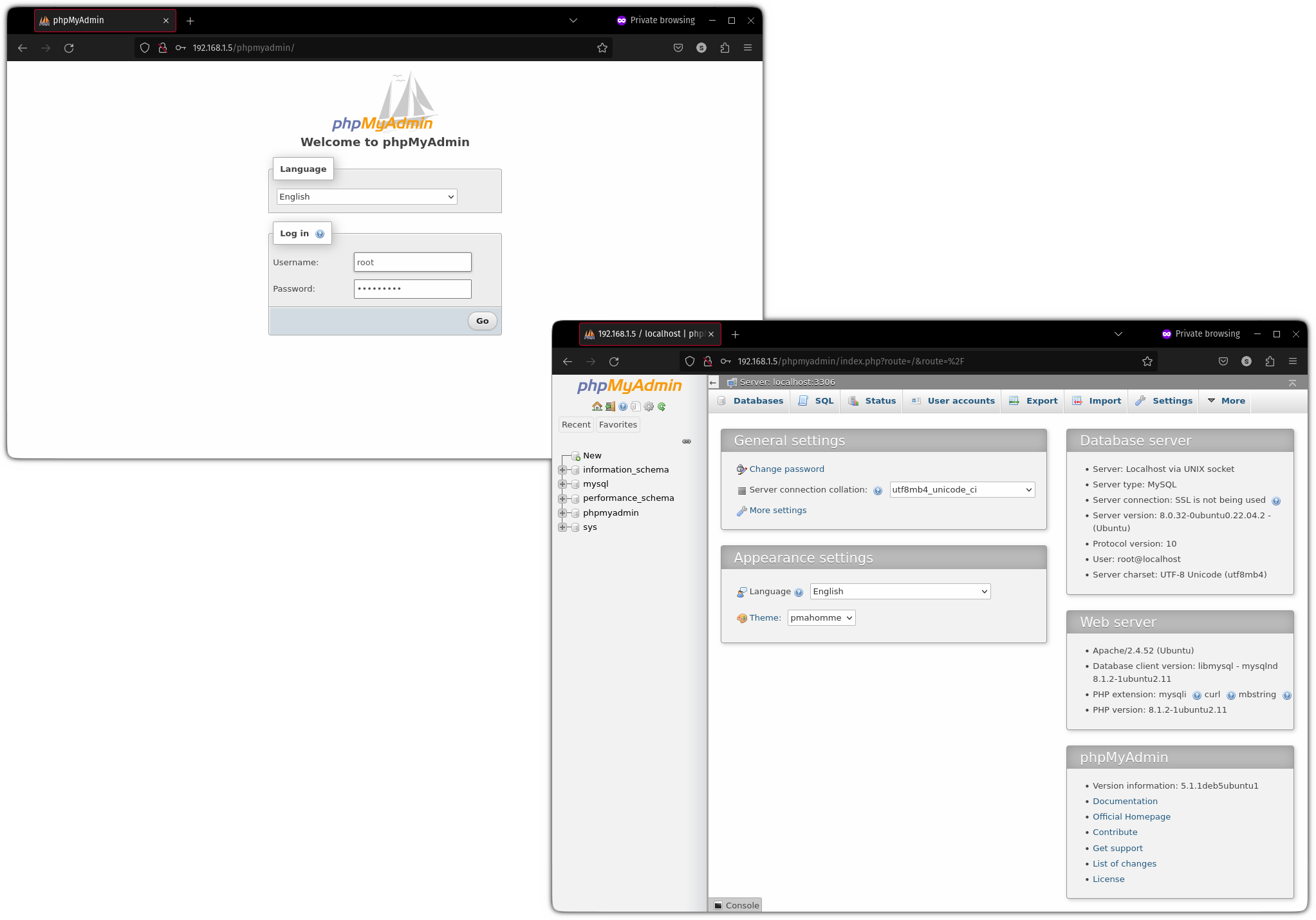Image resolution: width=1316 pixels, height=920 pixels.
Task: Reload navigation panel with green arrow icon
Action: point(662,406)
